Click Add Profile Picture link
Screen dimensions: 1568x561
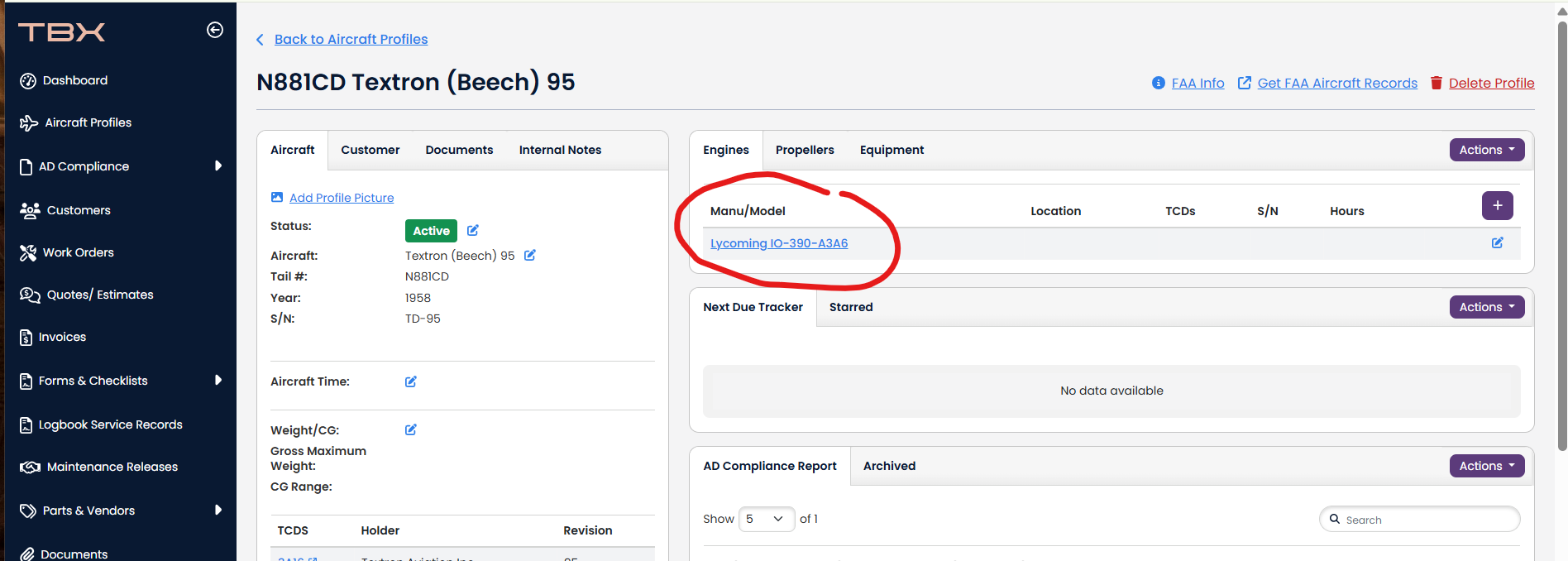342,198
